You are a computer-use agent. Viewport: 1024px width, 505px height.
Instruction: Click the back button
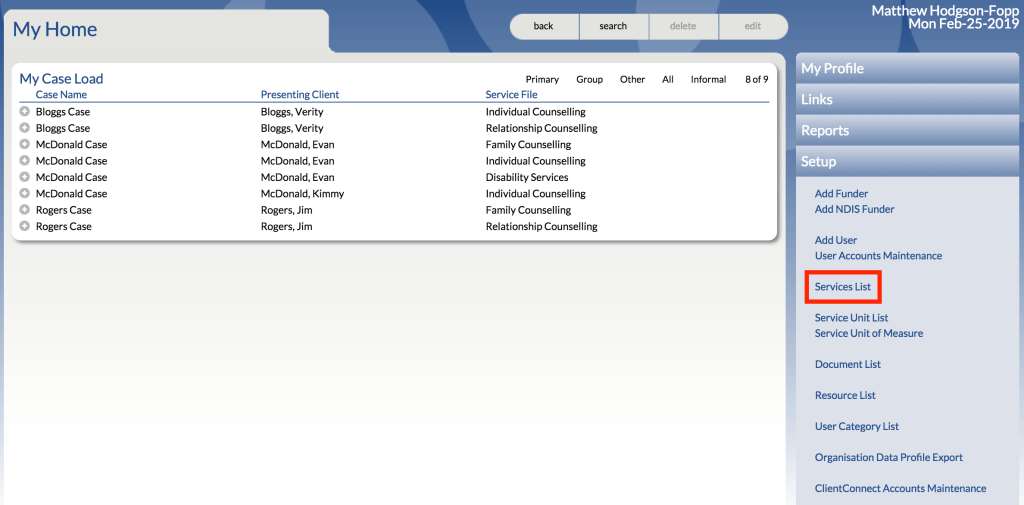click(x=543, y=26)
